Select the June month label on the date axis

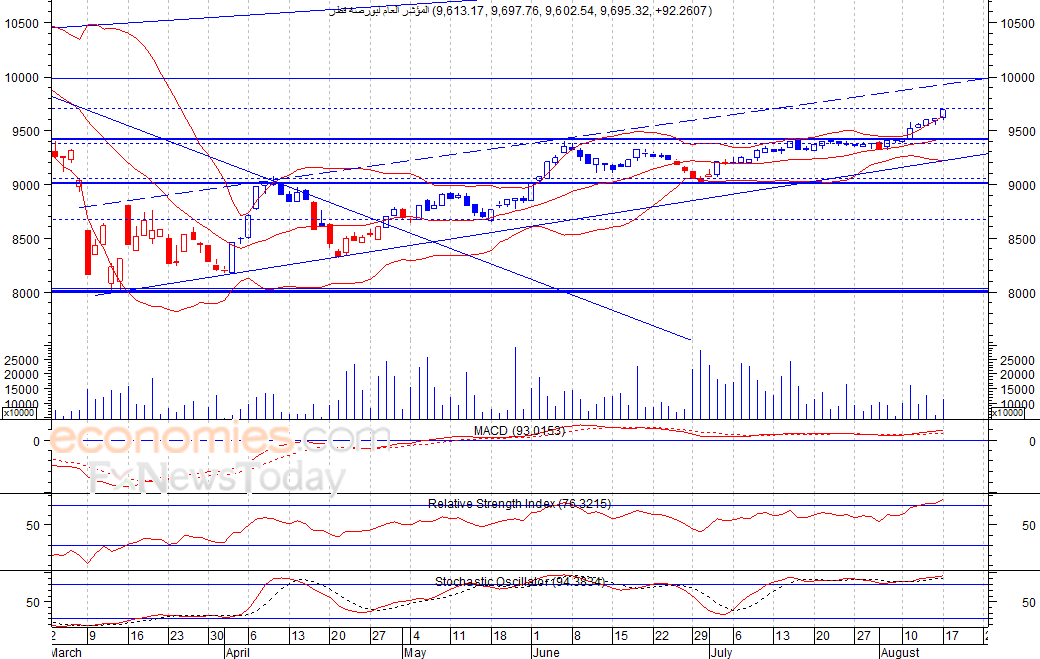pos(546,652)
